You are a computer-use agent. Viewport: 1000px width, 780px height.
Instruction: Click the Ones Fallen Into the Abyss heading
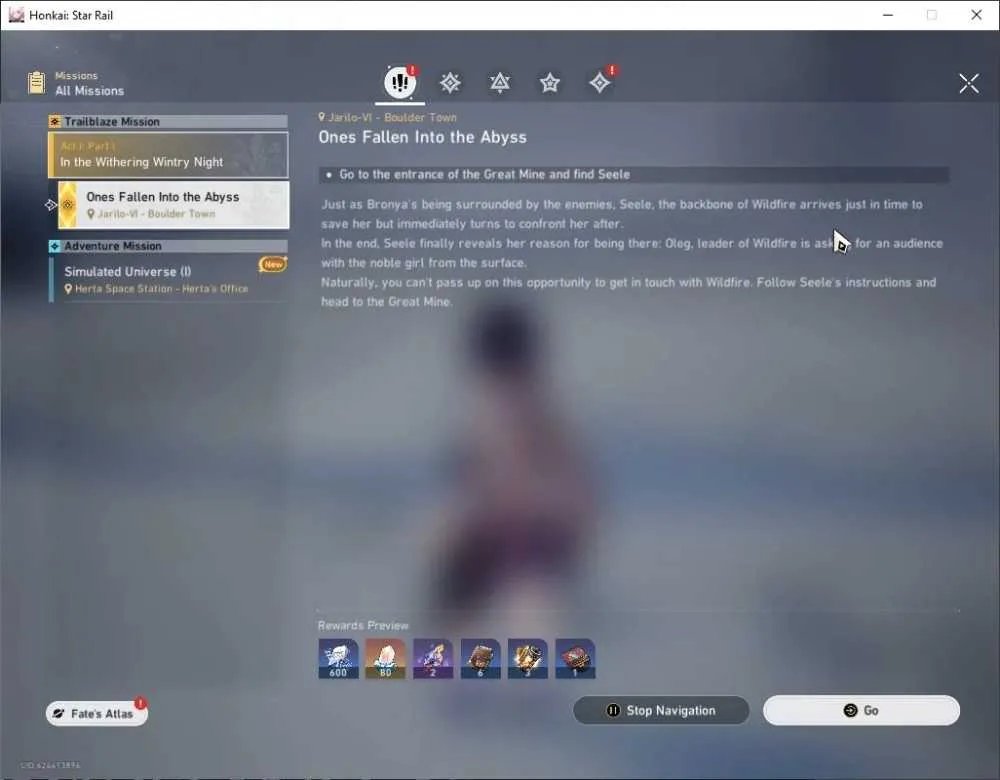point(423,137)
